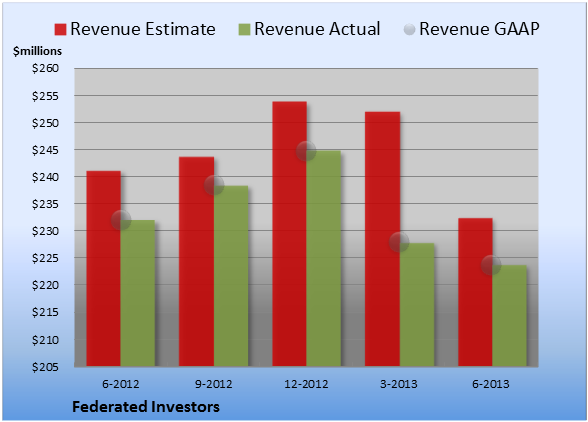Click the 9-2012 quarter label
The width and height of the screenshot is (588, 422).
[214, 384]
